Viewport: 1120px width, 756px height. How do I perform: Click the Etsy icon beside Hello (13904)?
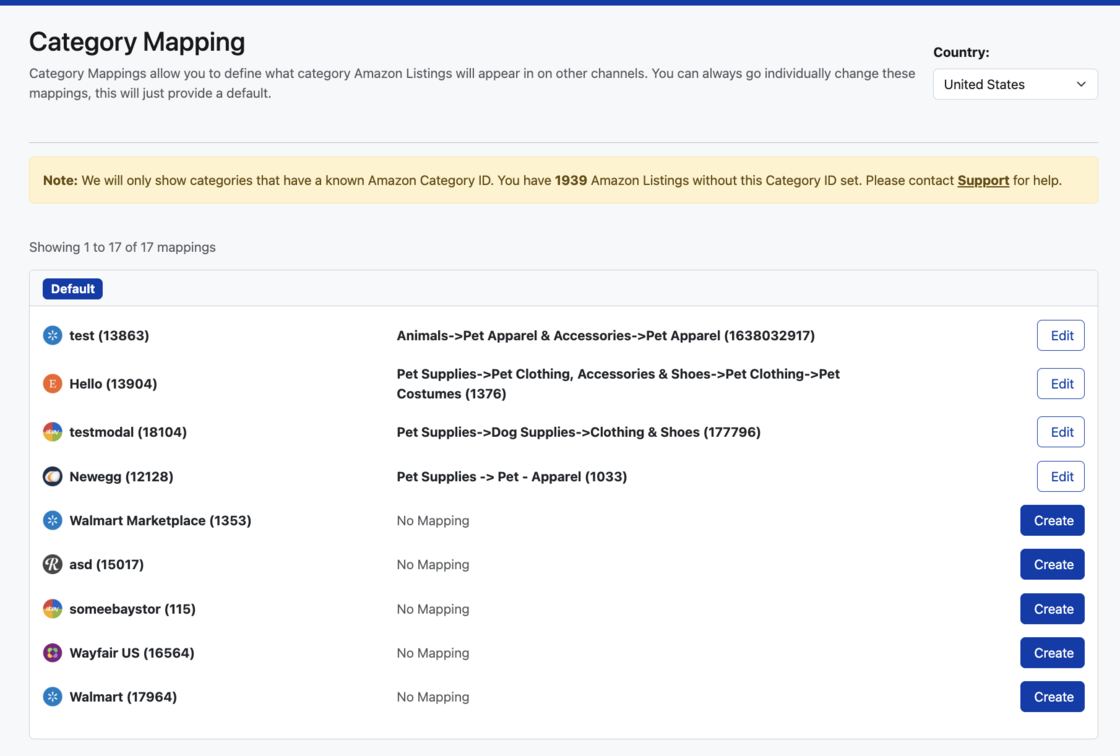pyautogui.click(x=52, y=384)
